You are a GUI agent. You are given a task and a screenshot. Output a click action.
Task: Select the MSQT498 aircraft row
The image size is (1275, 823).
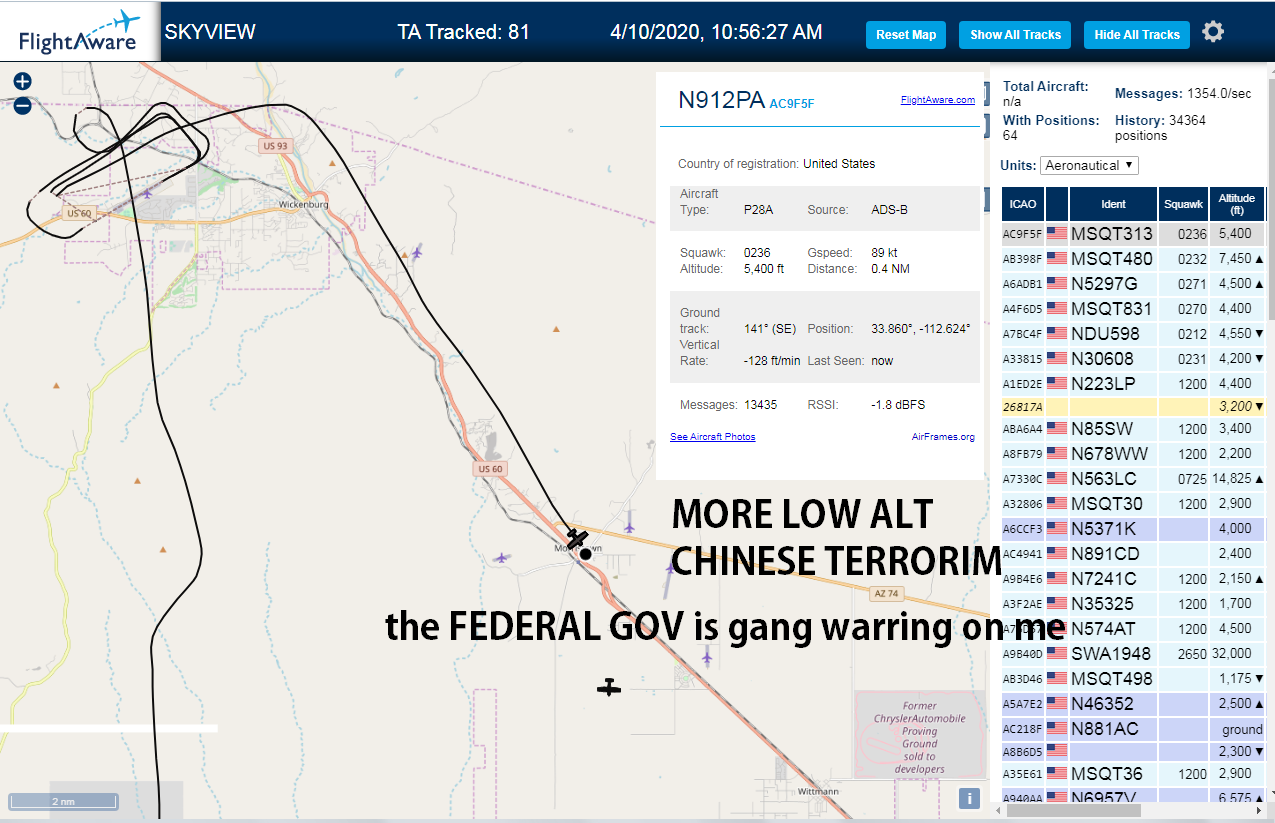1133,679
